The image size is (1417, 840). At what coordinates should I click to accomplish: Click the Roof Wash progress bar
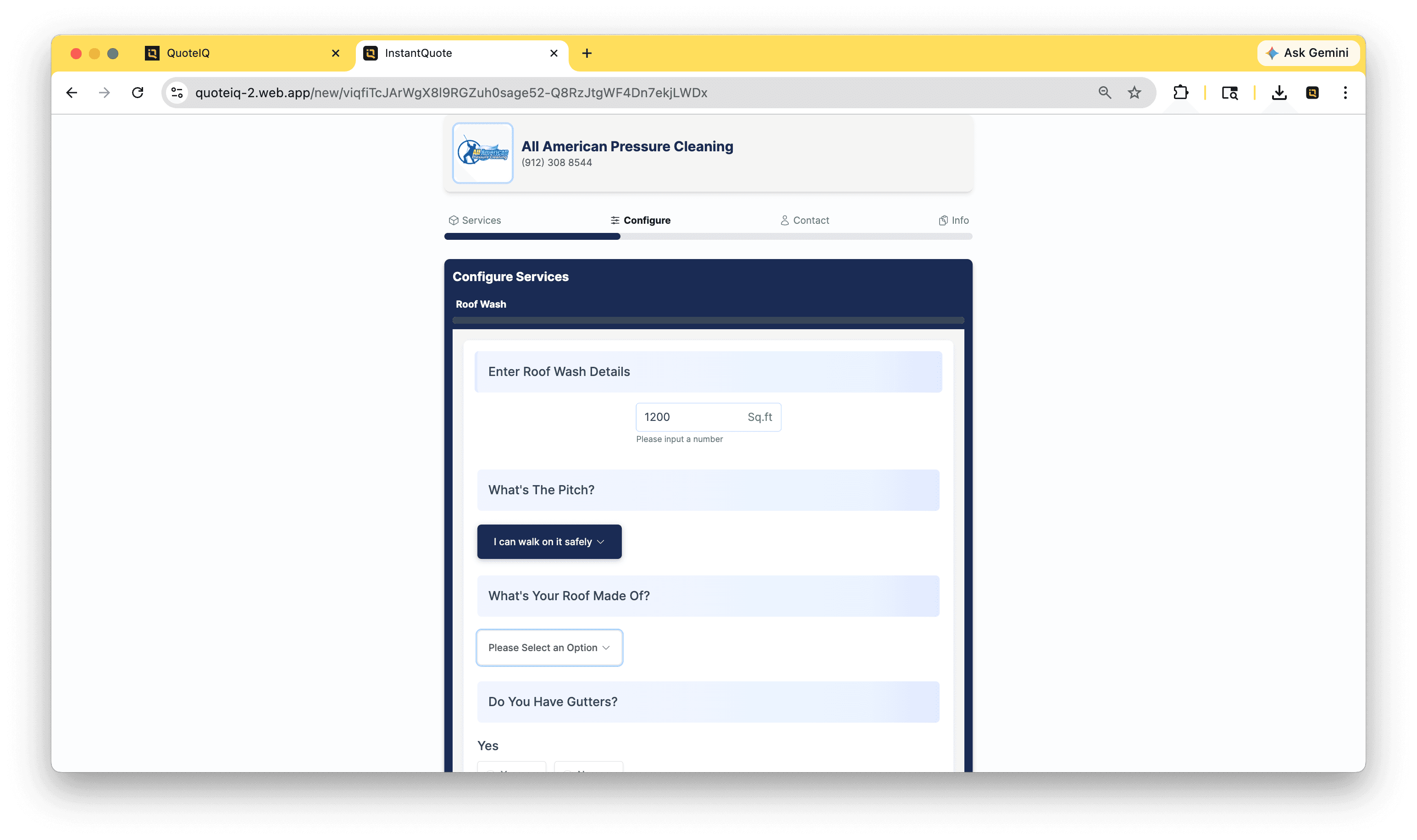click(708, 321)
